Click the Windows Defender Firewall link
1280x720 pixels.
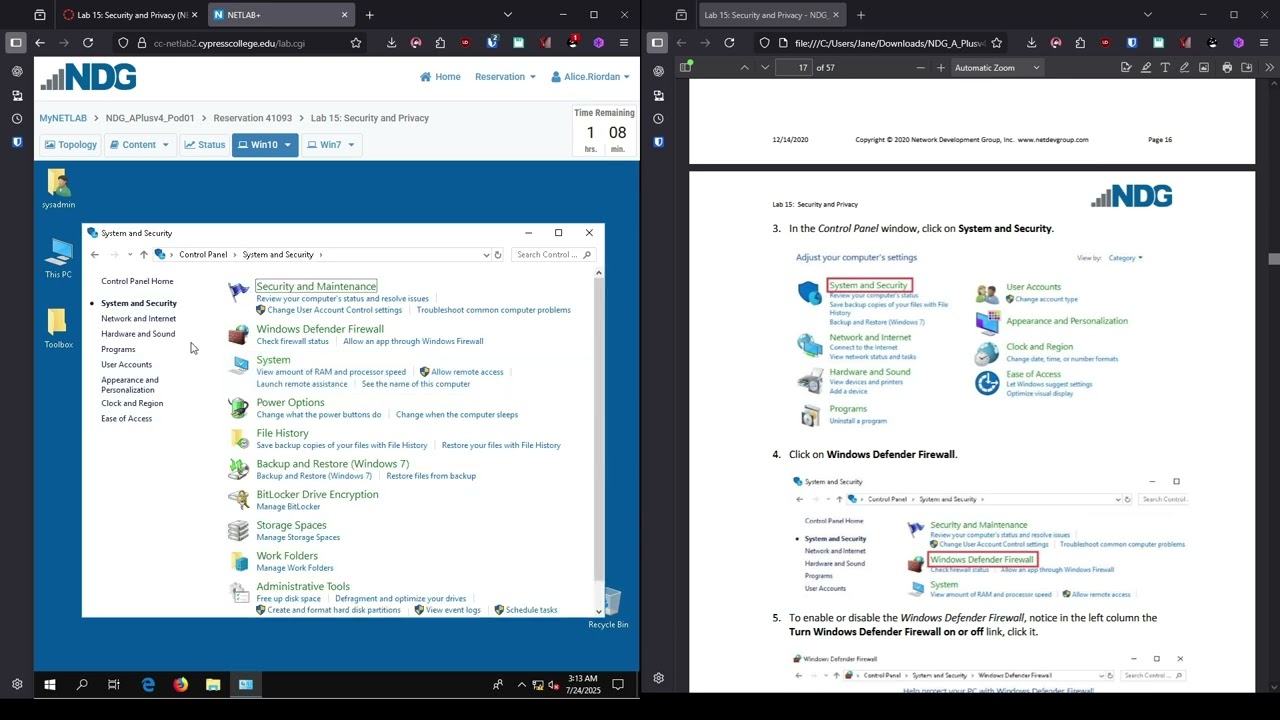coord(320,329)
